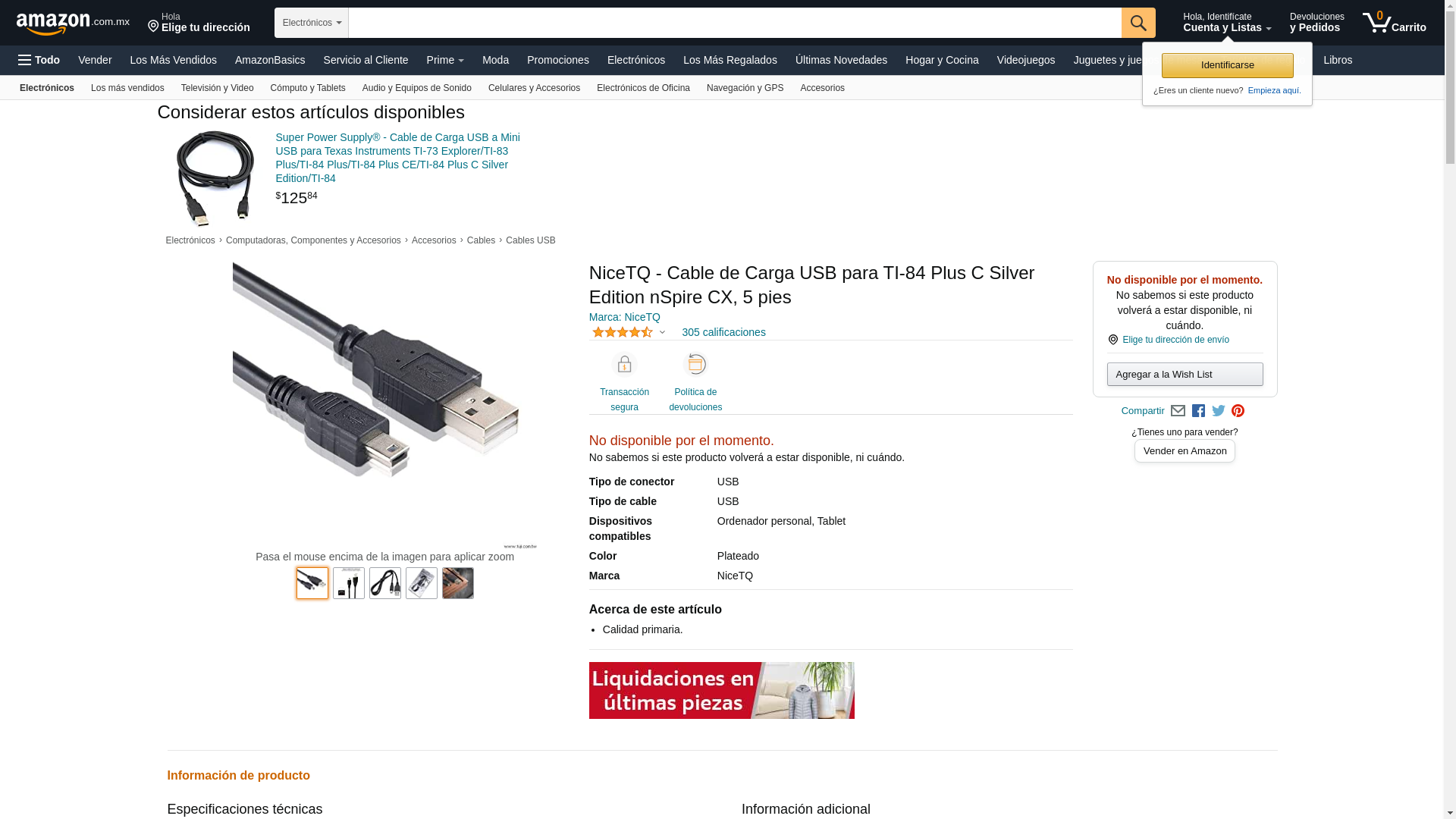1456x819 pixels.
Task: Open the 305 calificaciones link
Action: pos(723,332)
